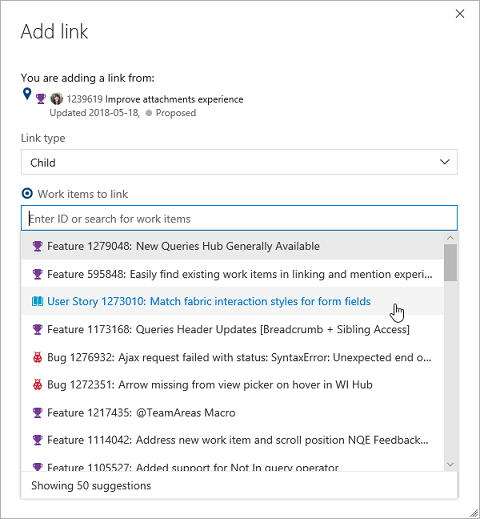The image size is (480, 519).
Task: Choose Feature 1114042 Address new work item
Action: [232, 440]
